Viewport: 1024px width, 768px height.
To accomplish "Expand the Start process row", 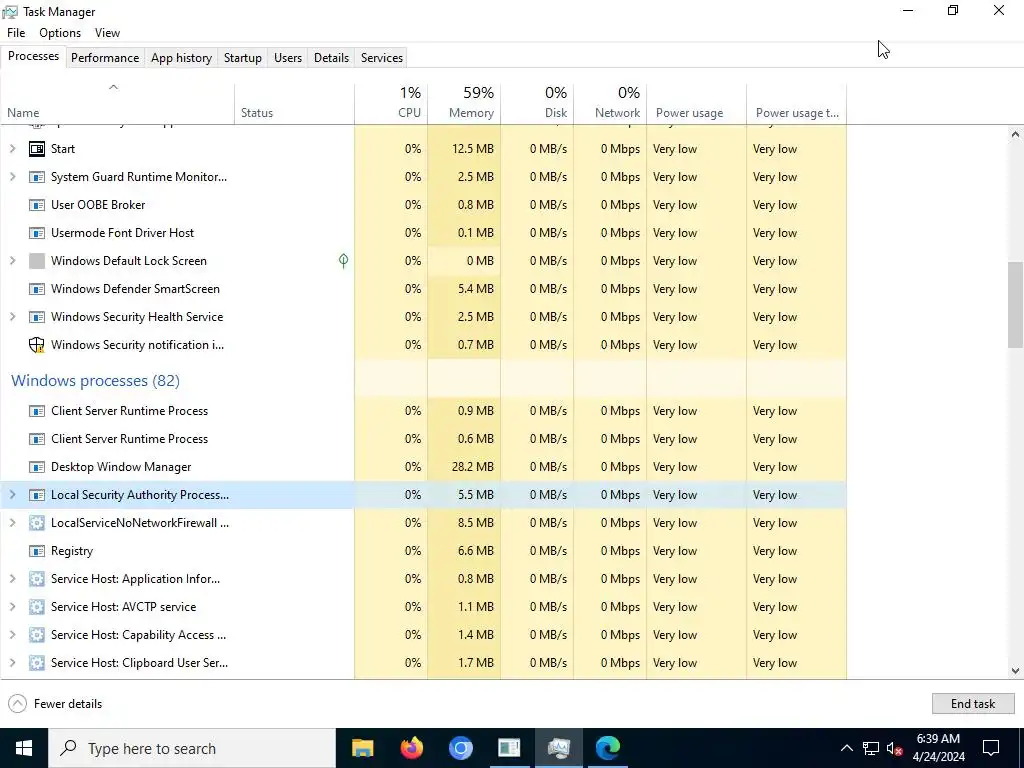I will click(12, 149).
